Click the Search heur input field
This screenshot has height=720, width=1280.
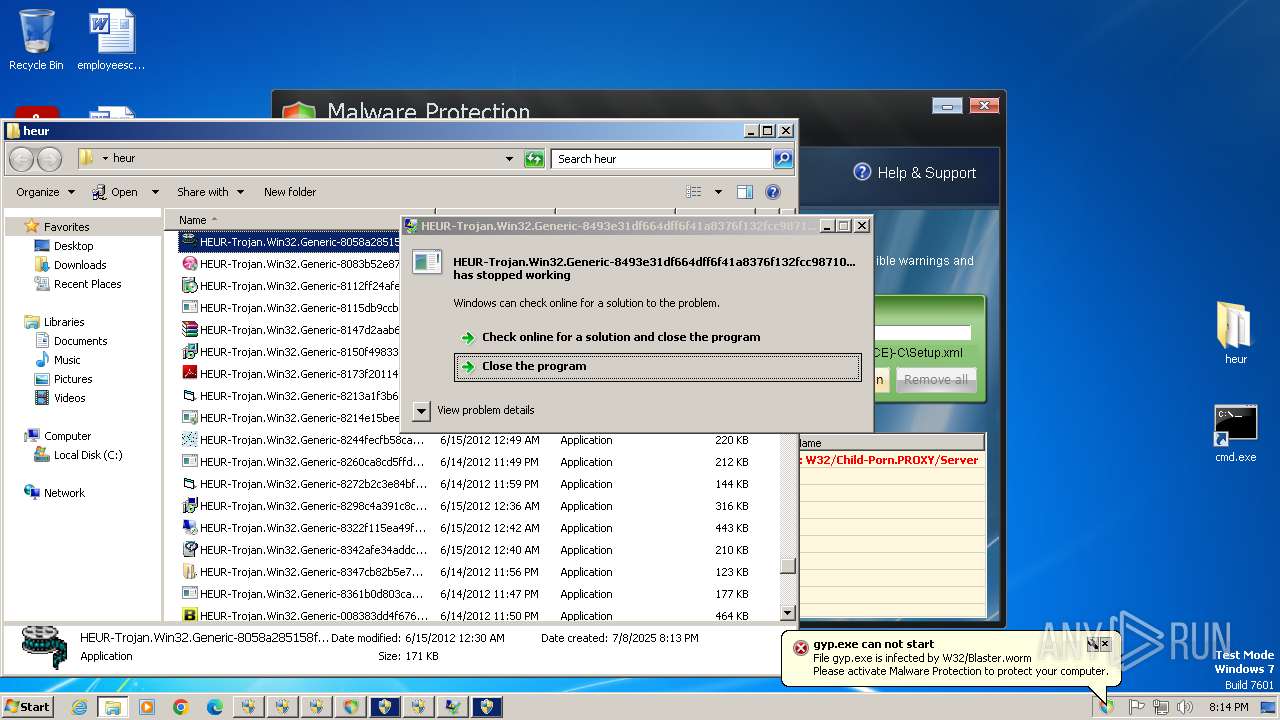tap(661, 158)
